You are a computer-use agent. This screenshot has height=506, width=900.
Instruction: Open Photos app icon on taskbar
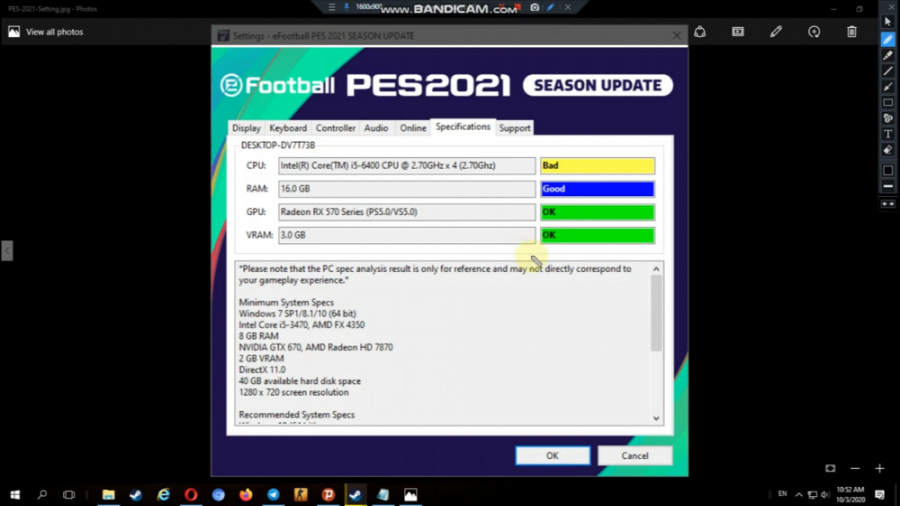410,495
